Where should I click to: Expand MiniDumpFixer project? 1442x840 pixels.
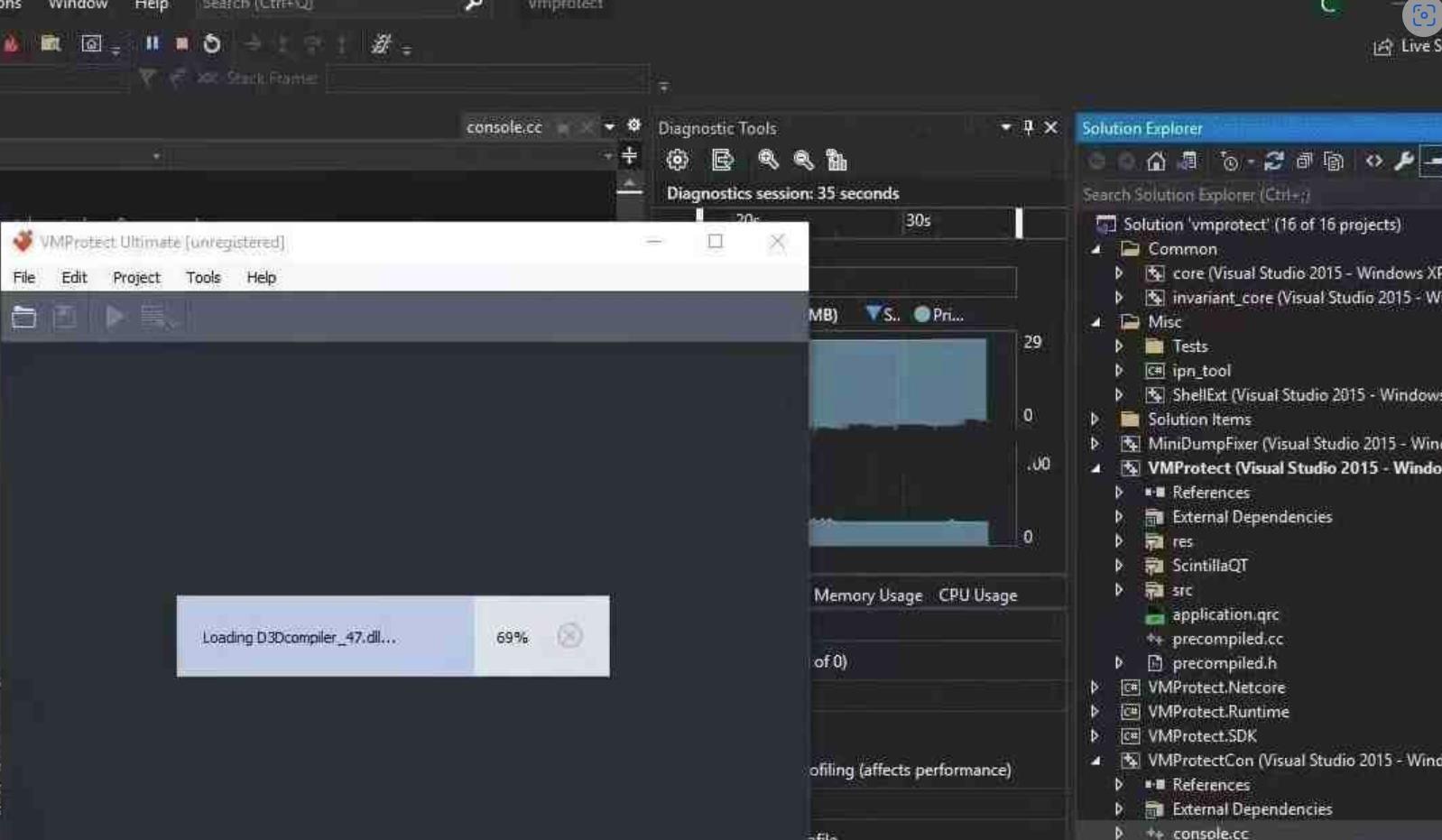(x=1095, y=444)
